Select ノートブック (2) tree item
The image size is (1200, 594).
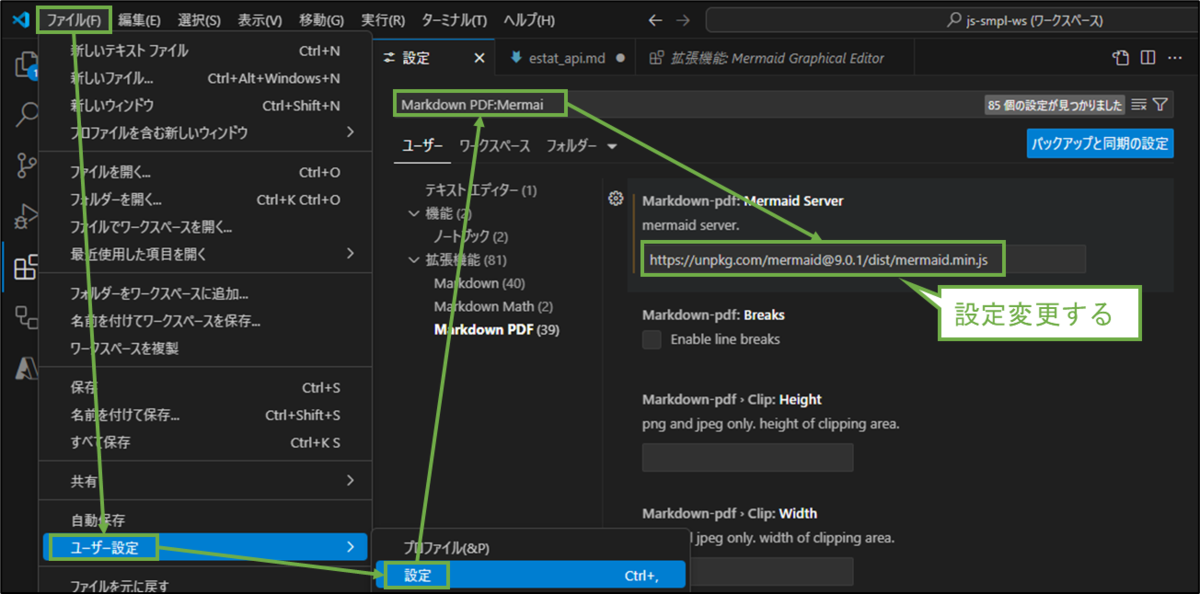click(470, 237)
